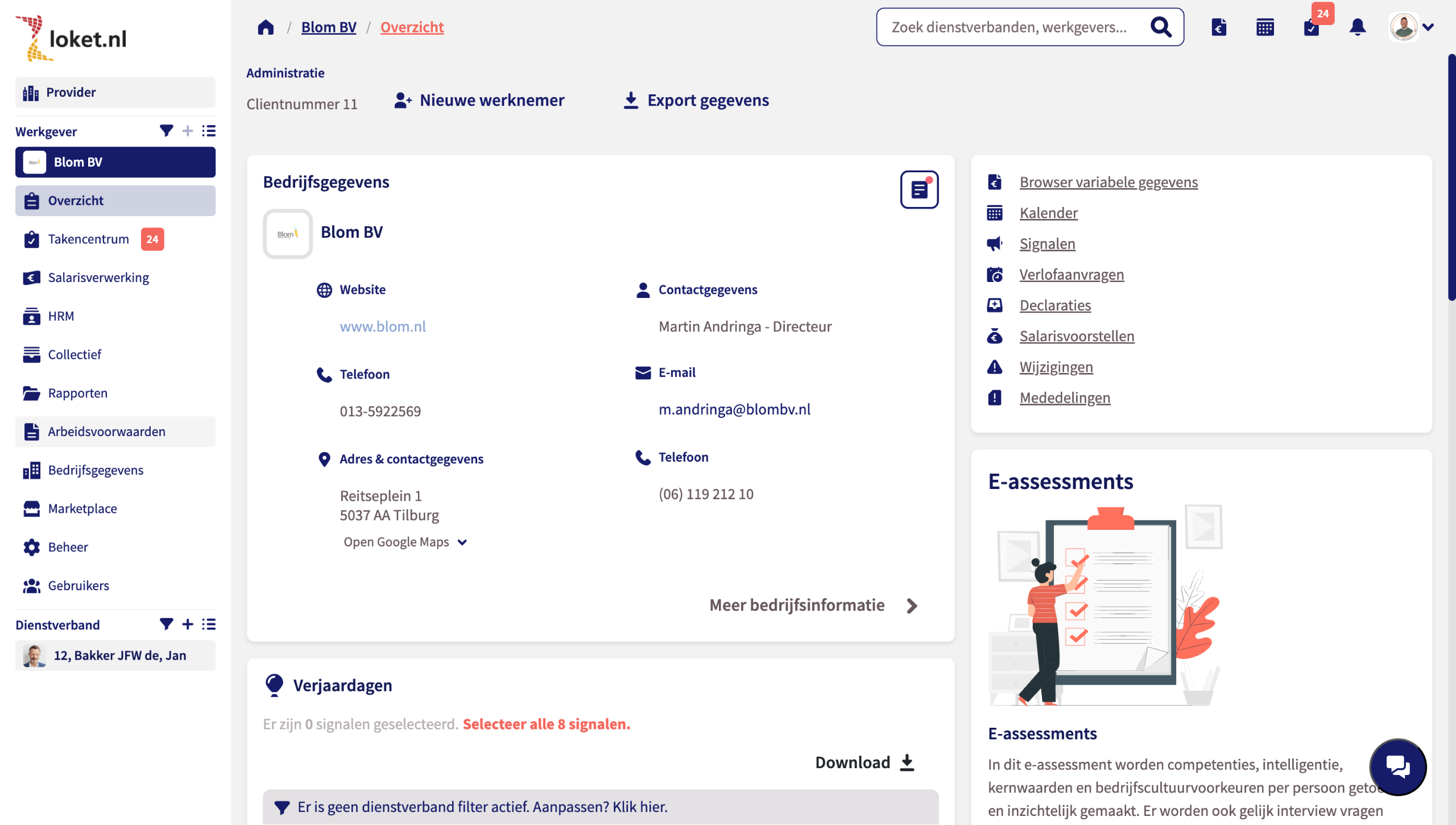Click Nieuwe werknemer button
1456x825 pixels.
[479, 101]
